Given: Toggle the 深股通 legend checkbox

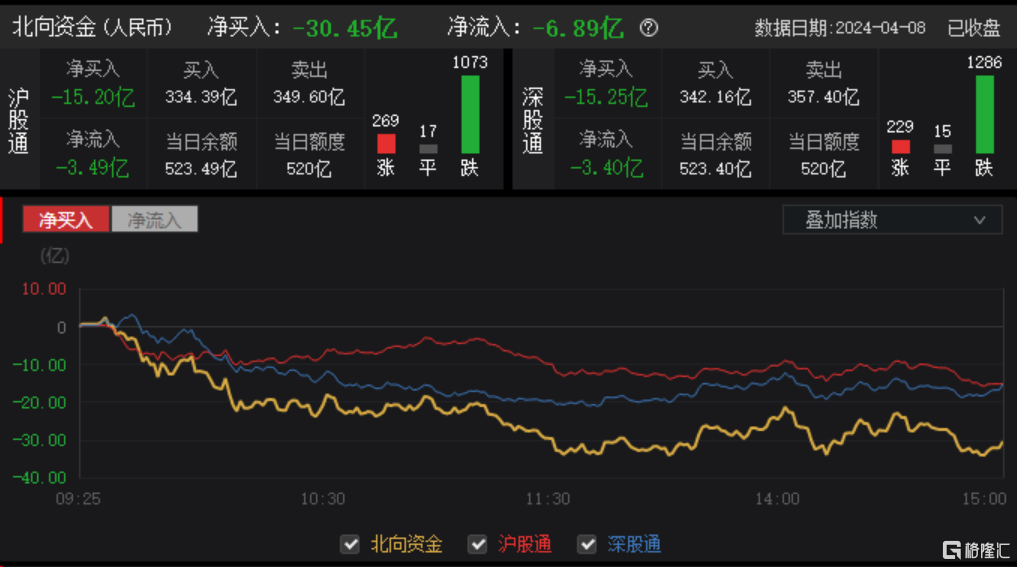Looking at the screenshot, I should click(587, 544).
